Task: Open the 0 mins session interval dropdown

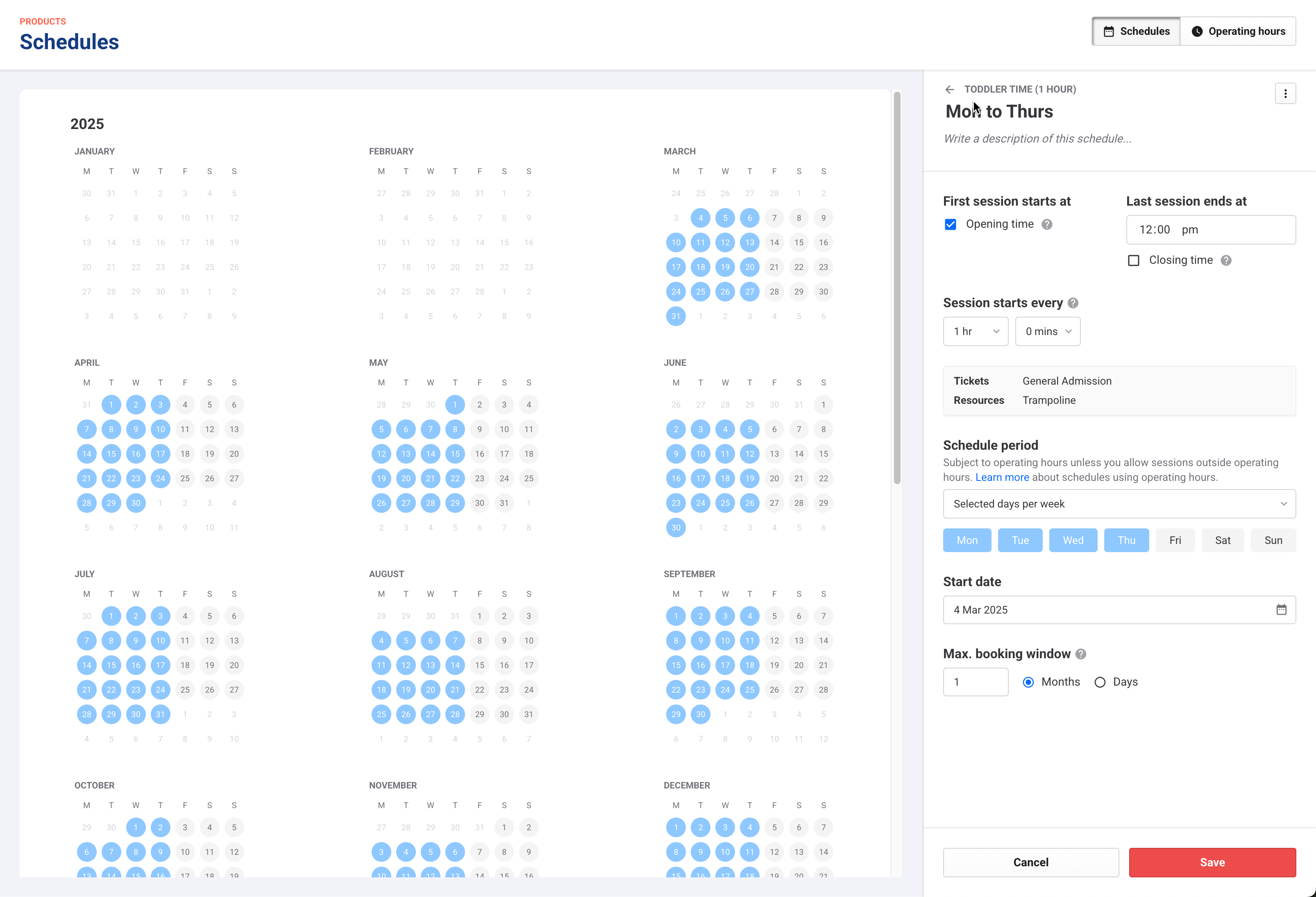Action: coord(1048,332)
